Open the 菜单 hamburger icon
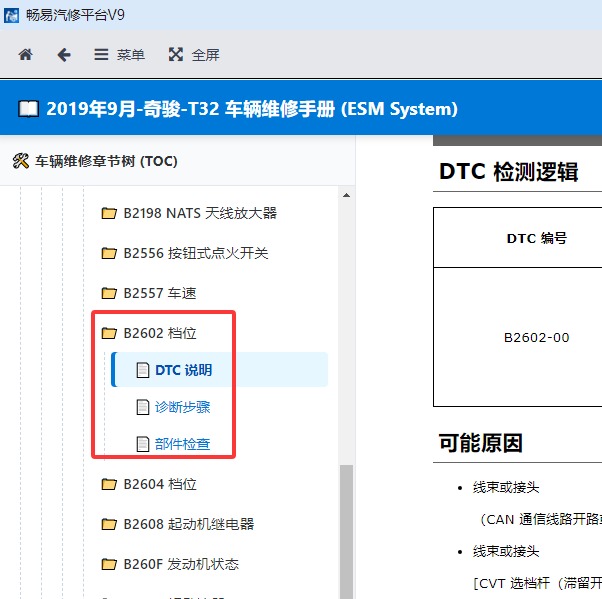 (x=101, y=55)
